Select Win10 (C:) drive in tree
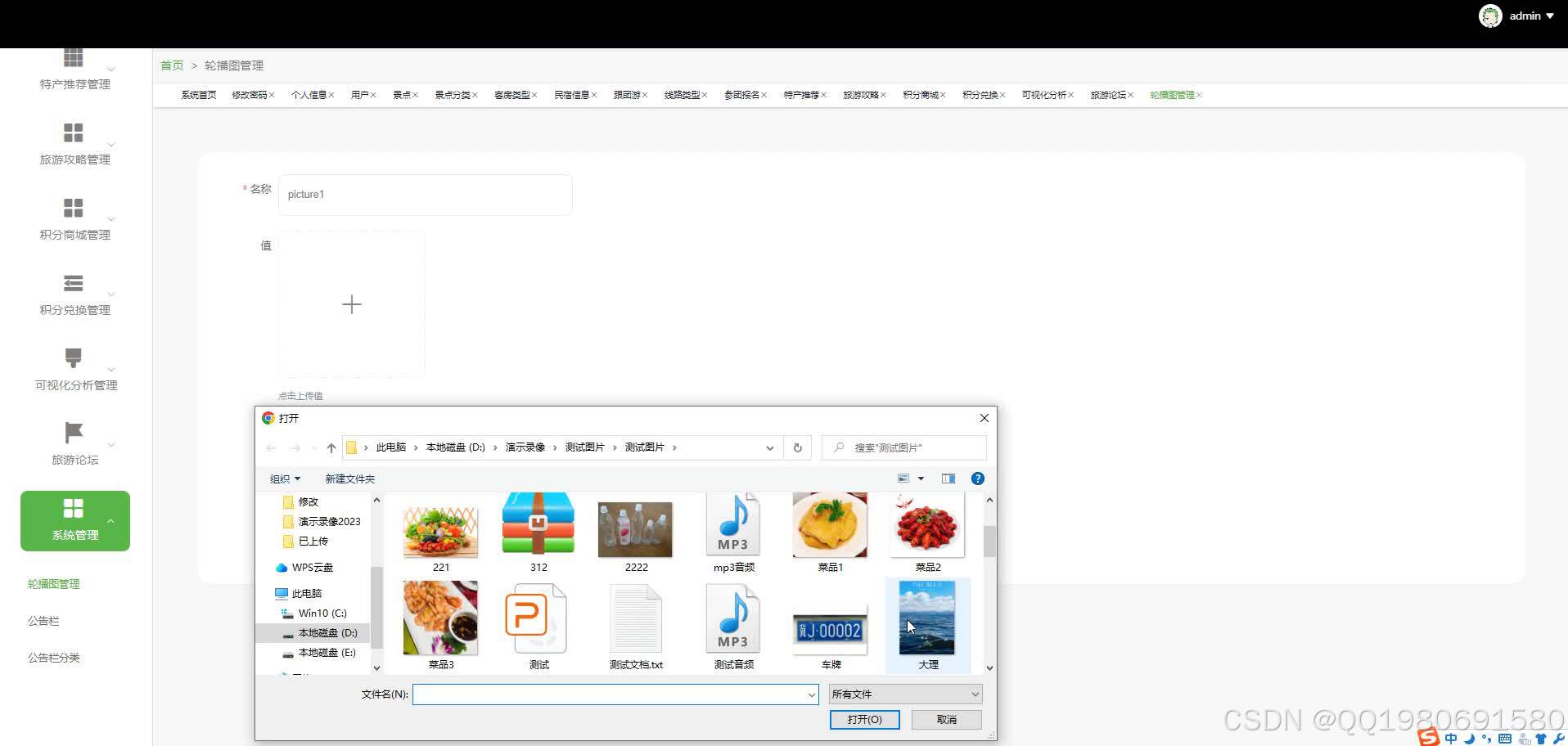This screenshot has height=746, width=1568. pyautogui.click(x=314, y=613)
